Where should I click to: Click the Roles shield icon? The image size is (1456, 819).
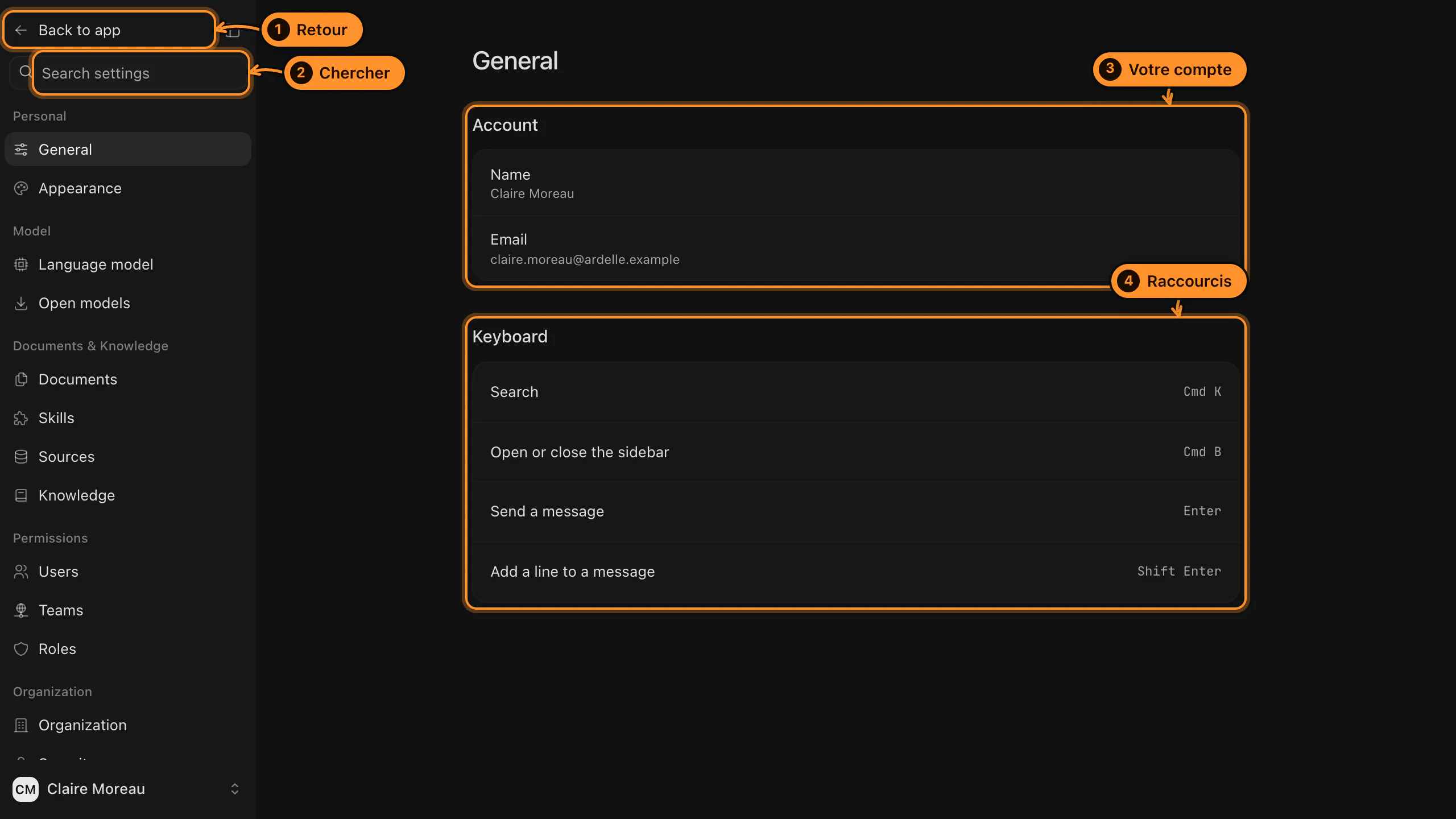pos(21,649)
